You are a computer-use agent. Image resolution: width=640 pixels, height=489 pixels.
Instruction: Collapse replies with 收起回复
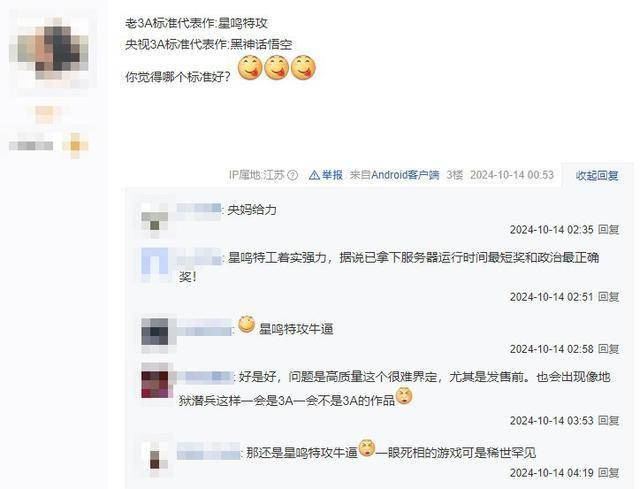(x=596, y=176)
